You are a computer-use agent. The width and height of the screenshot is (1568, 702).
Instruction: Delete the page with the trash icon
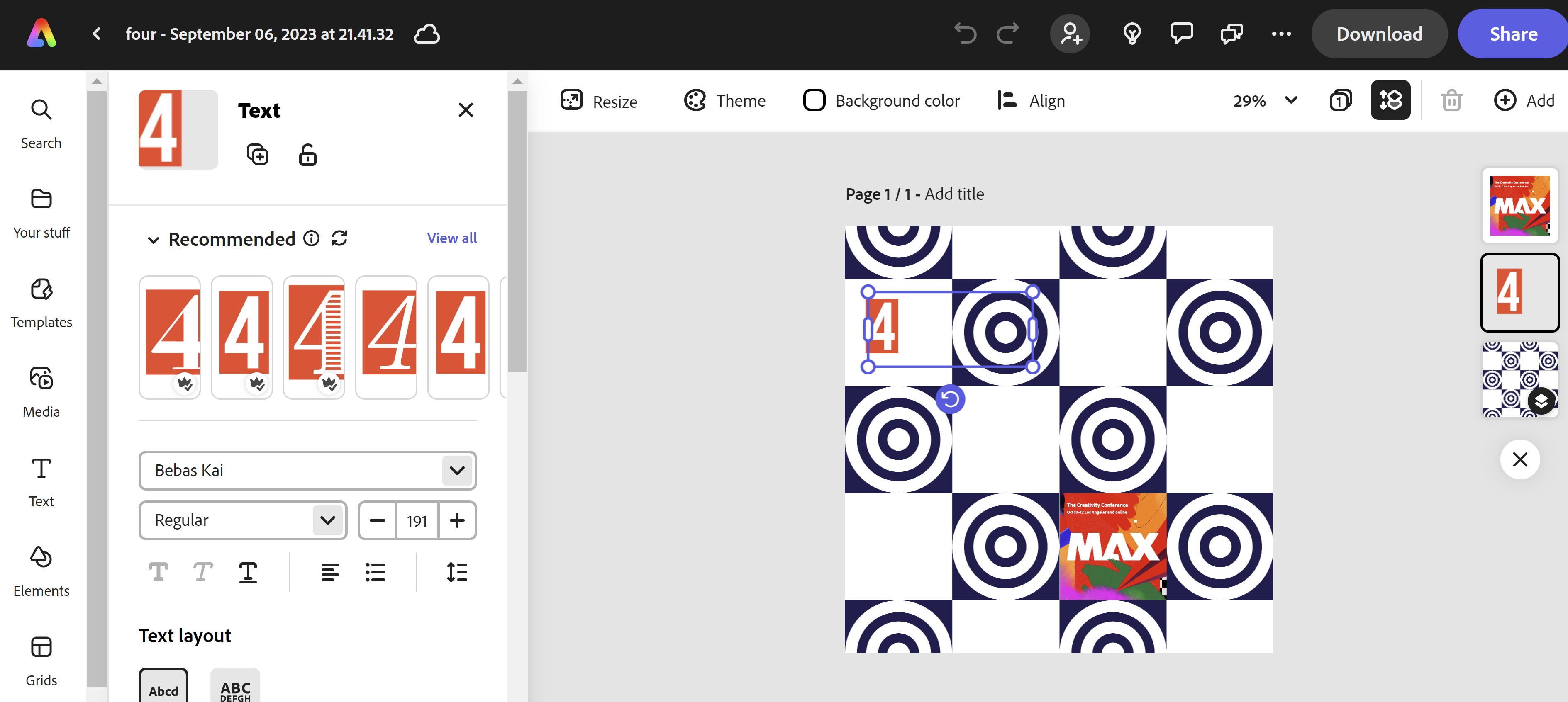pos(1451,100)
